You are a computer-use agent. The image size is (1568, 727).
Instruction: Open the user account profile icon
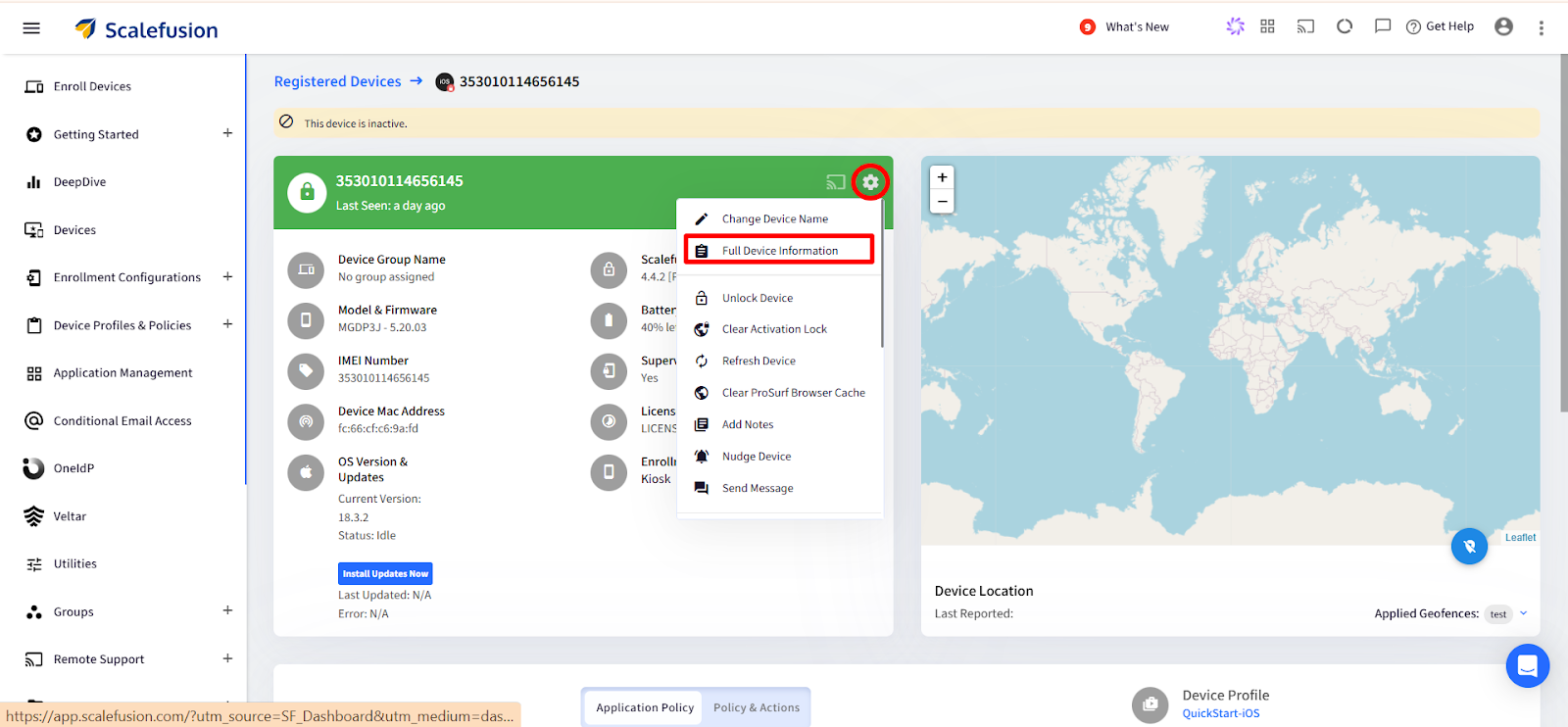click(1503, 26)
